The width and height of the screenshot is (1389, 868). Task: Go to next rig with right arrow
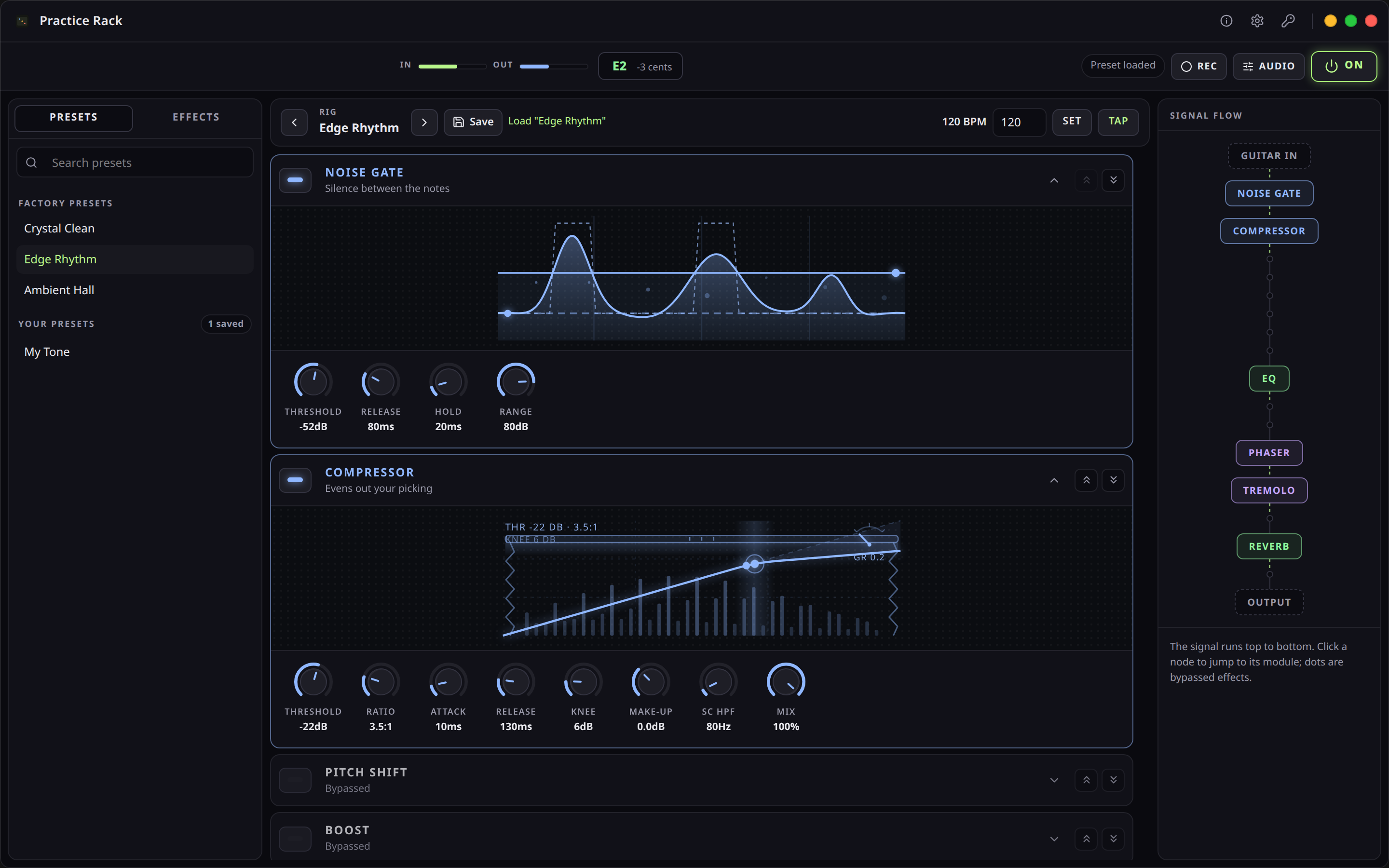[x=424, y=122]
